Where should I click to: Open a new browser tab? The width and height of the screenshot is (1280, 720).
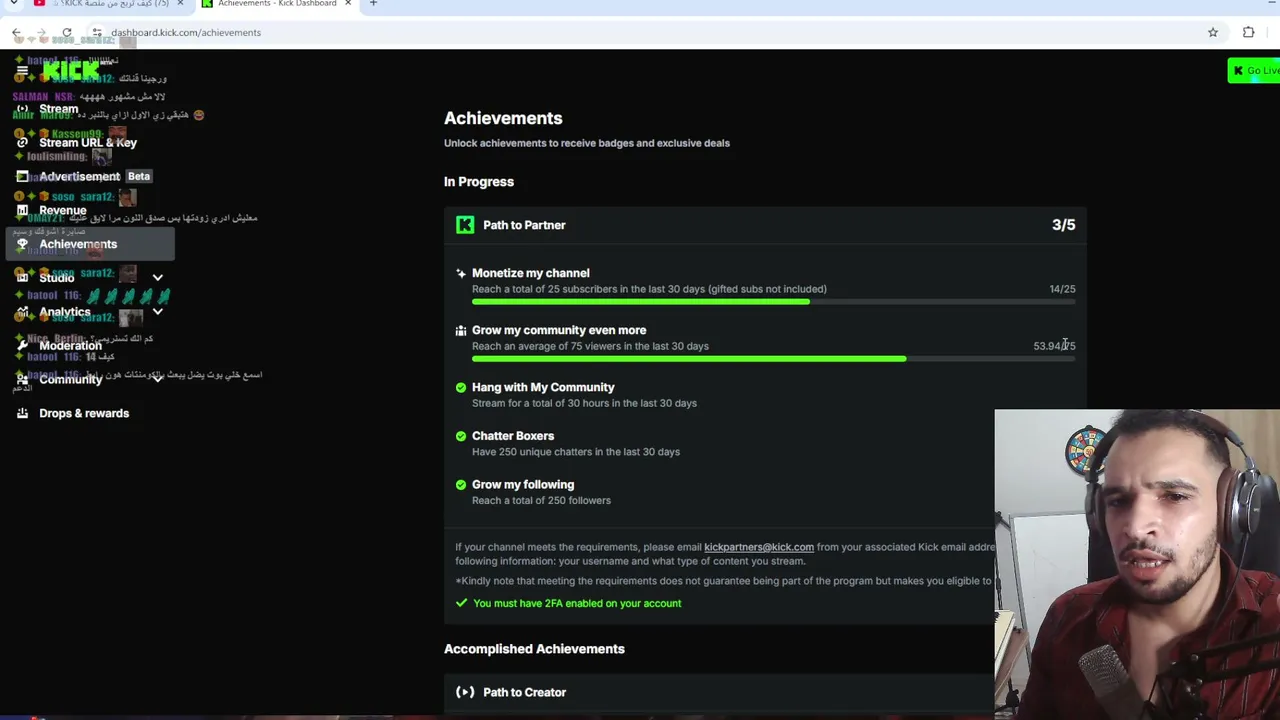(373, 4)
